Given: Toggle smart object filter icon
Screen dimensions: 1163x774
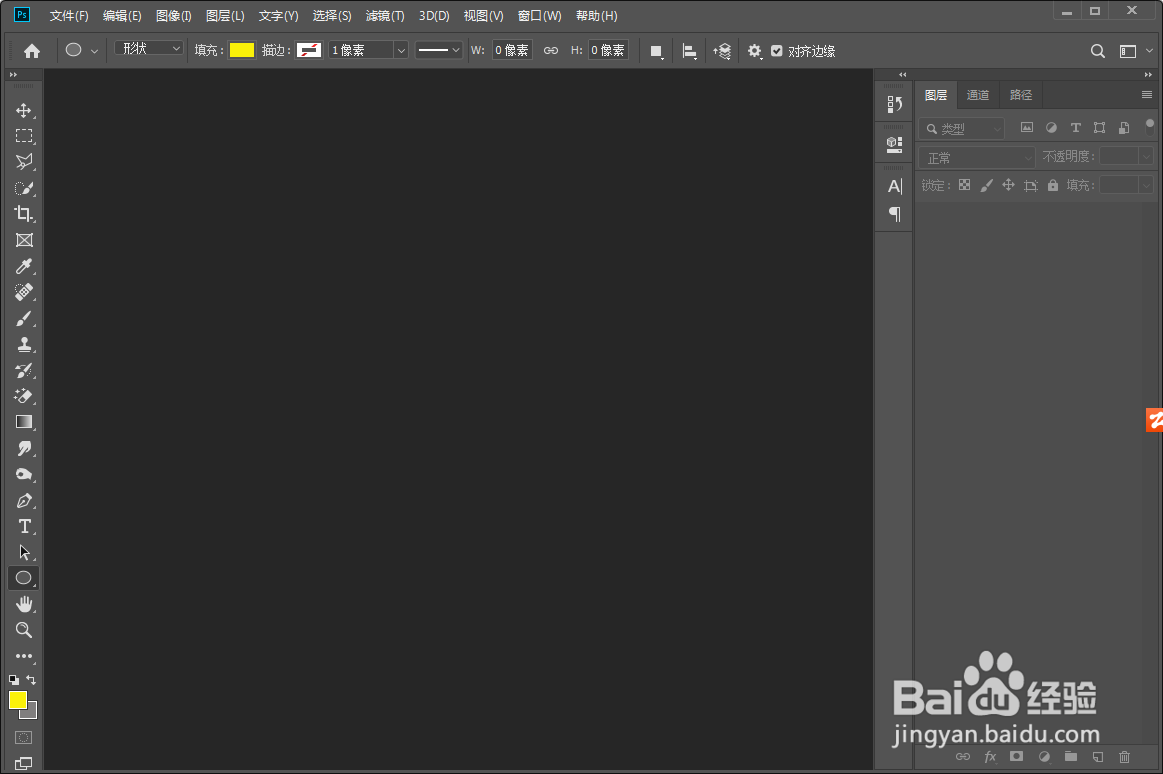Looking at the screenshot, I should pos(1124,128).
